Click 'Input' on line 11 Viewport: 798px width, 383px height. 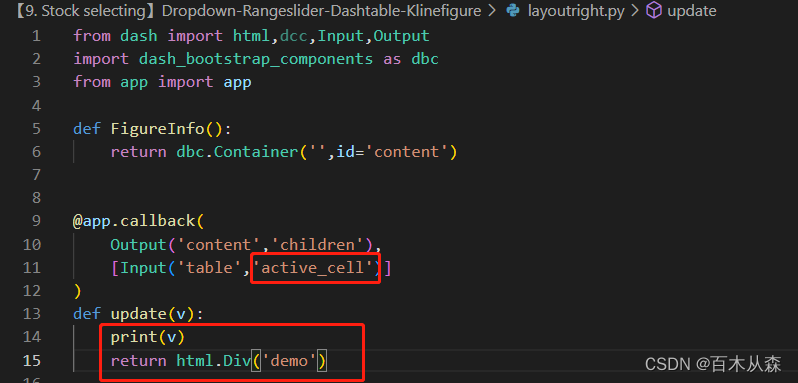click(144, 268)
